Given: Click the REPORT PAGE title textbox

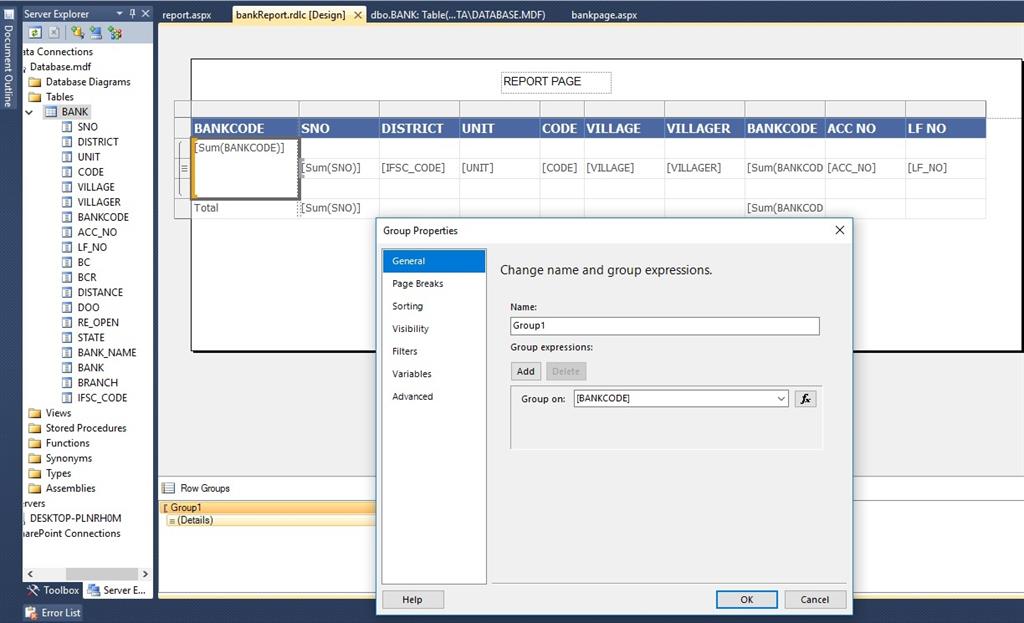Looking at the screenshot, I should [556, 82].
